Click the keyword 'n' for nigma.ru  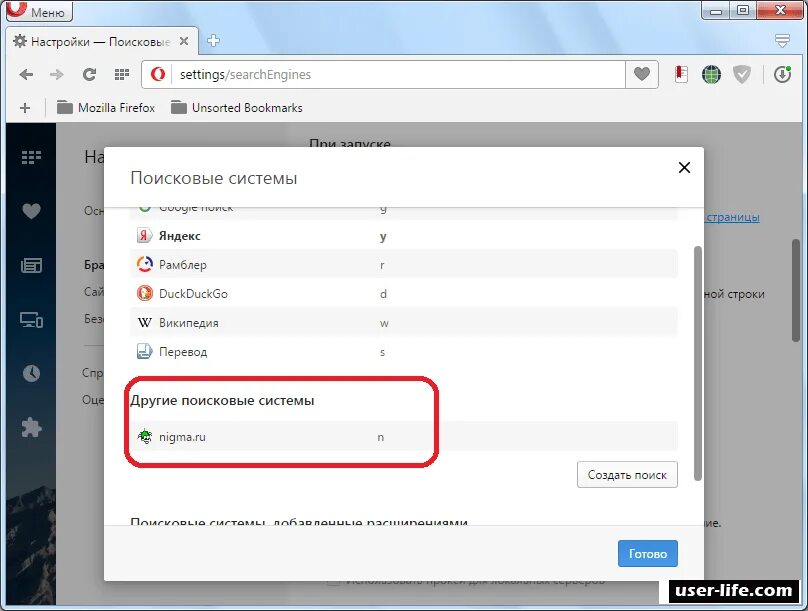(380, 437)
